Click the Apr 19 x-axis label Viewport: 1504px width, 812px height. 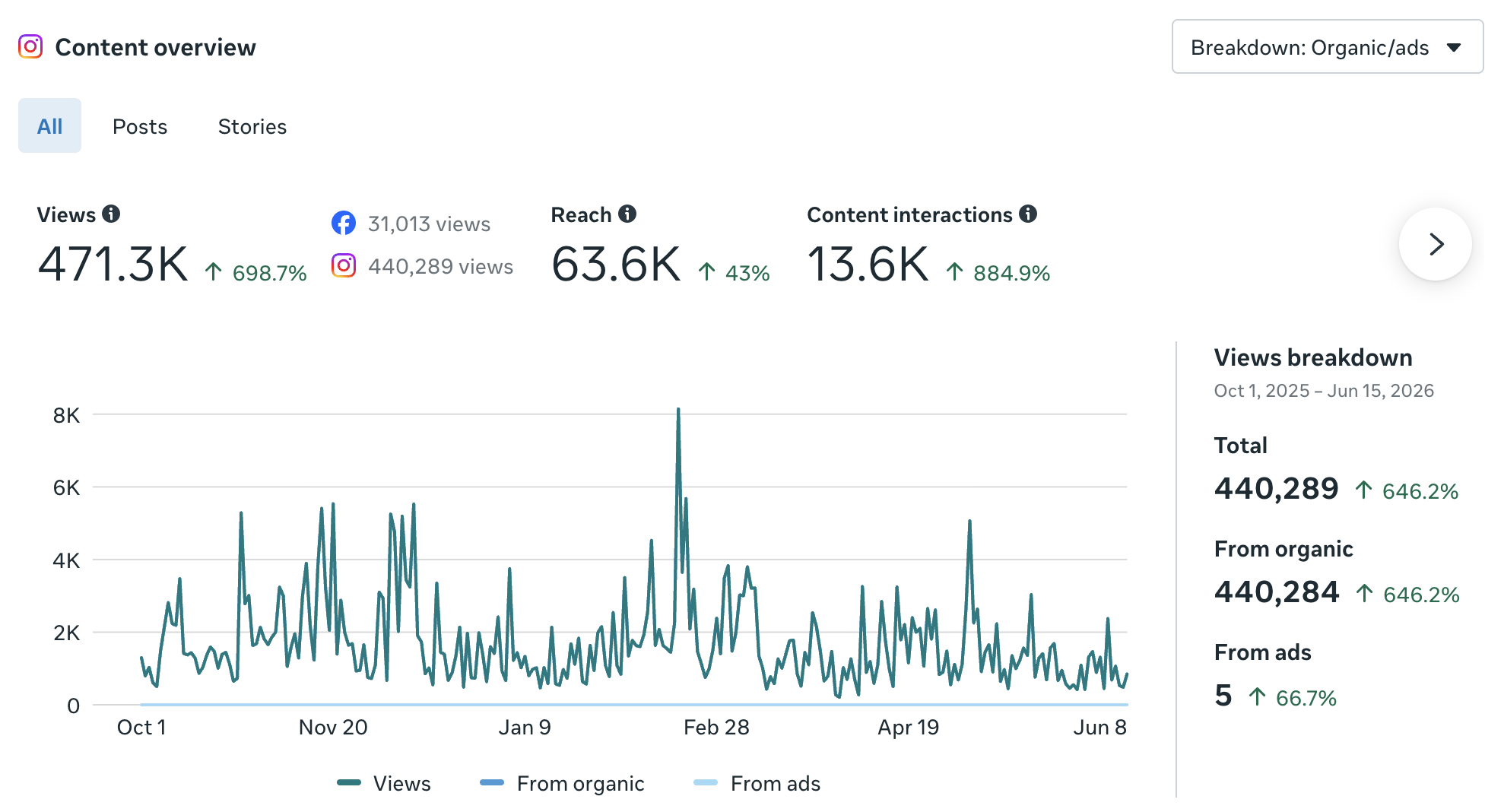908,727
